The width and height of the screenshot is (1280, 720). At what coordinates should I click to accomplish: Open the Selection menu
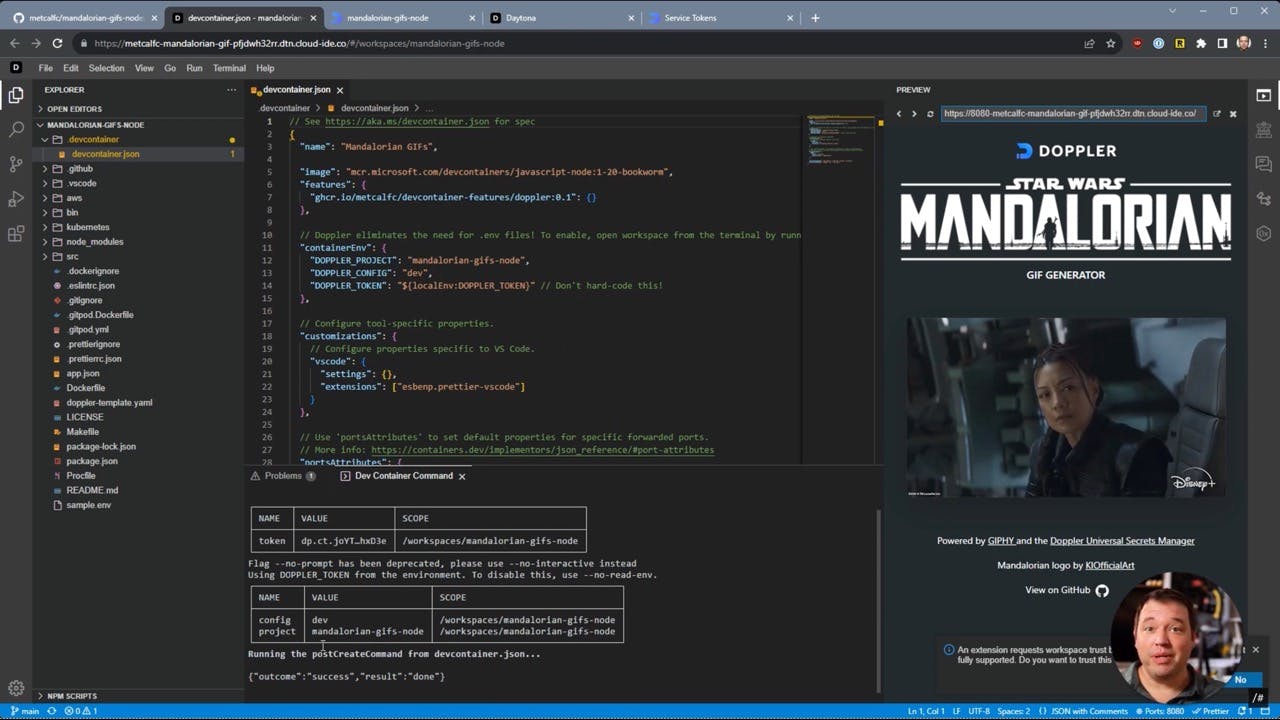pyautogui.click(x=106, y=68)
